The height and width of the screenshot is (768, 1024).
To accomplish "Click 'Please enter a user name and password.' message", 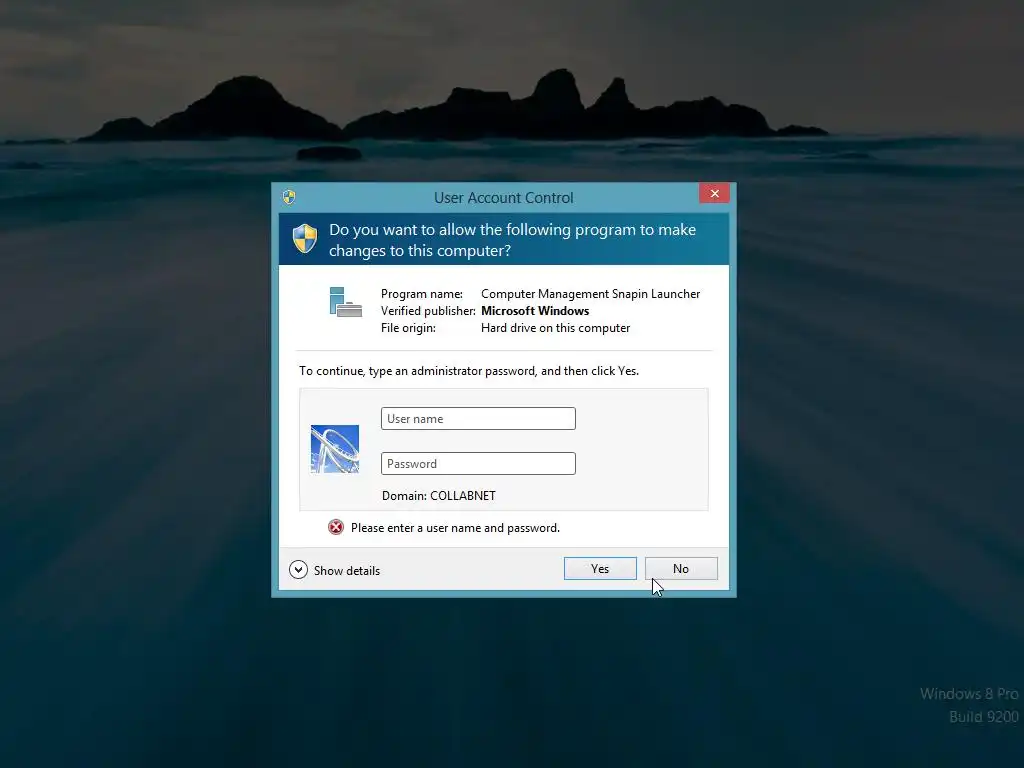I will 455,528.
